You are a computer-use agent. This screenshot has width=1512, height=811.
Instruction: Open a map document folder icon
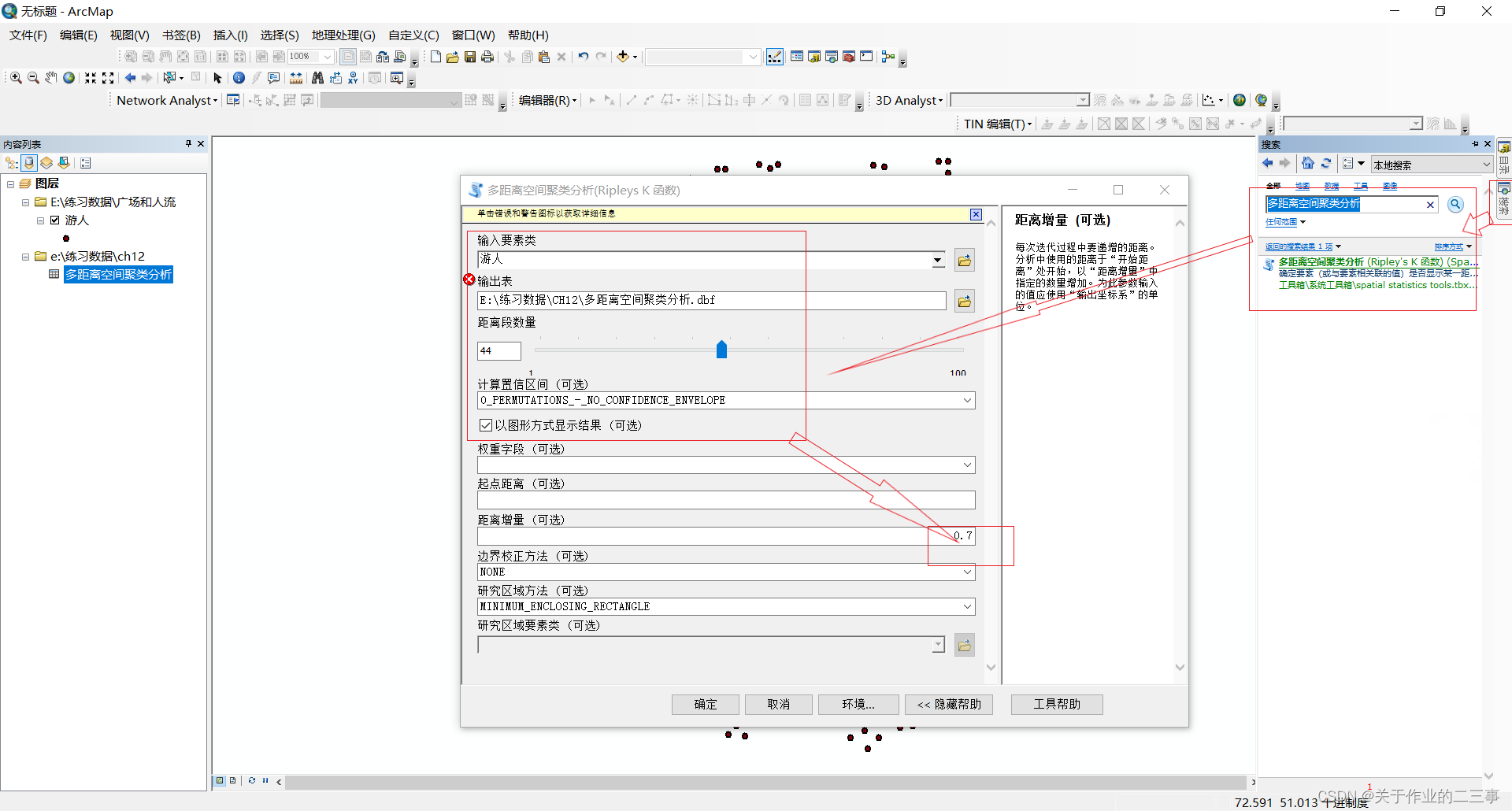453,57
